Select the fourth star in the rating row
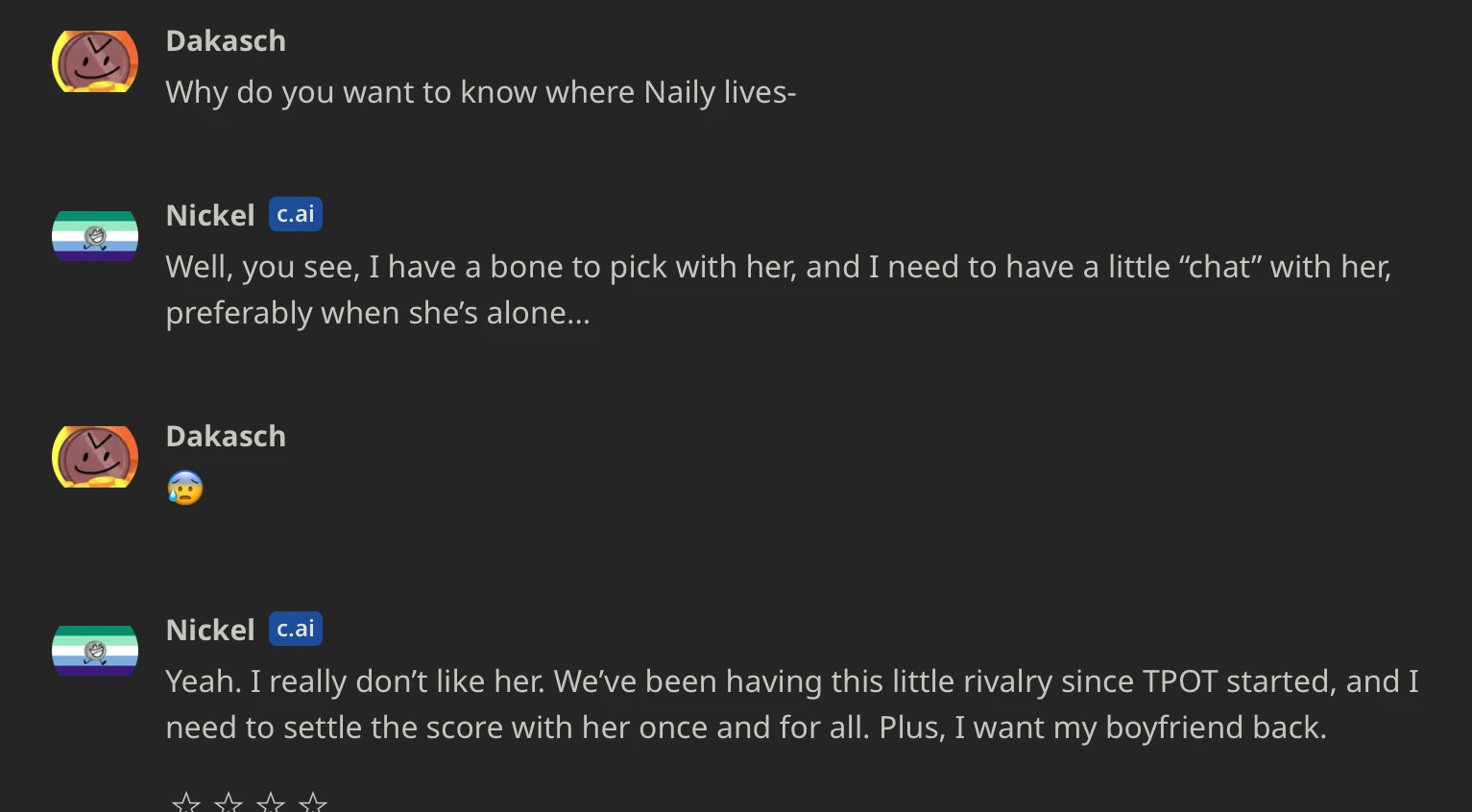The width and height of the screenshot is (1472, 812). tap(313, 801)
